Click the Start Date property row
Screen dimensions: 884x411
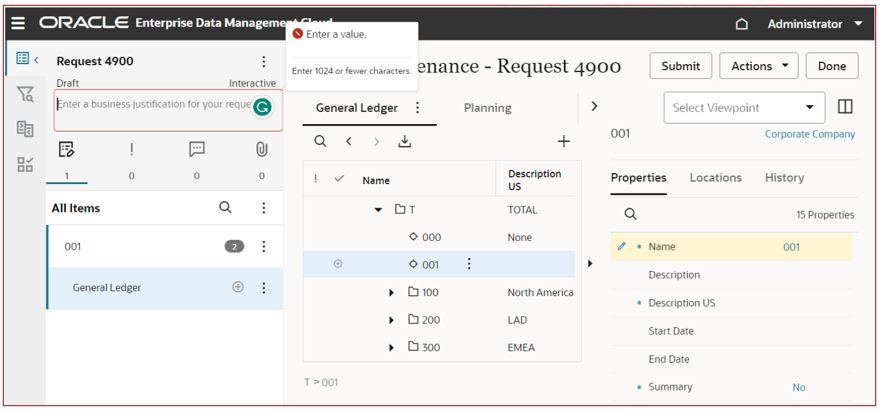(731, 332)
